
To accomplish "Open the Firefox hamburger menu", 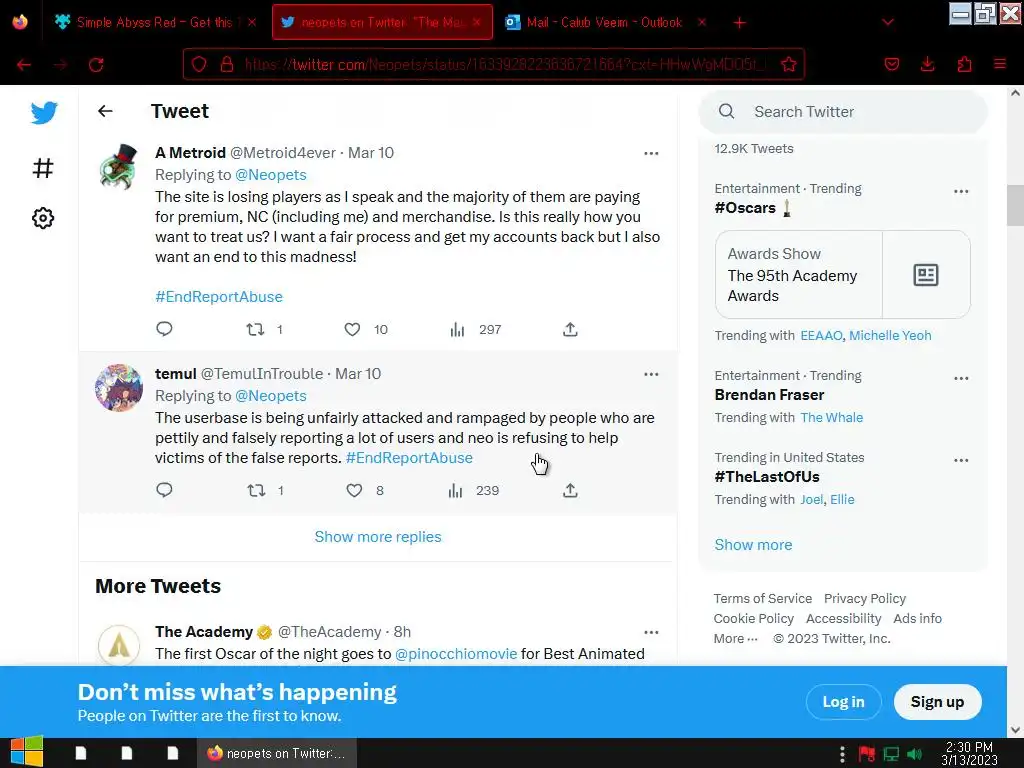I will tap(1000, 64).
